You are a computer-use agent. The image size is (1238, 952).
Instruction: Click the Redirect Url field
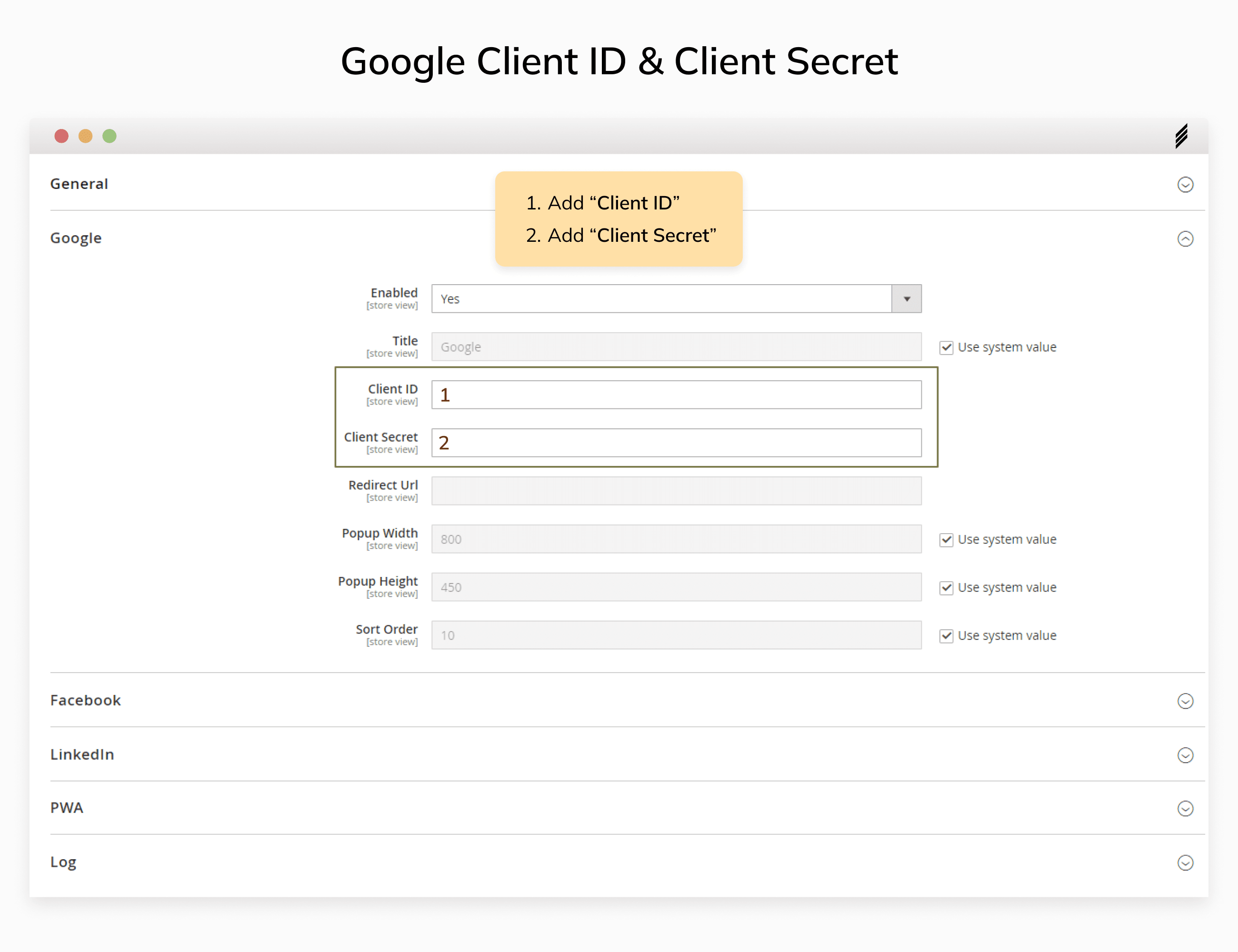coord(676,491)
